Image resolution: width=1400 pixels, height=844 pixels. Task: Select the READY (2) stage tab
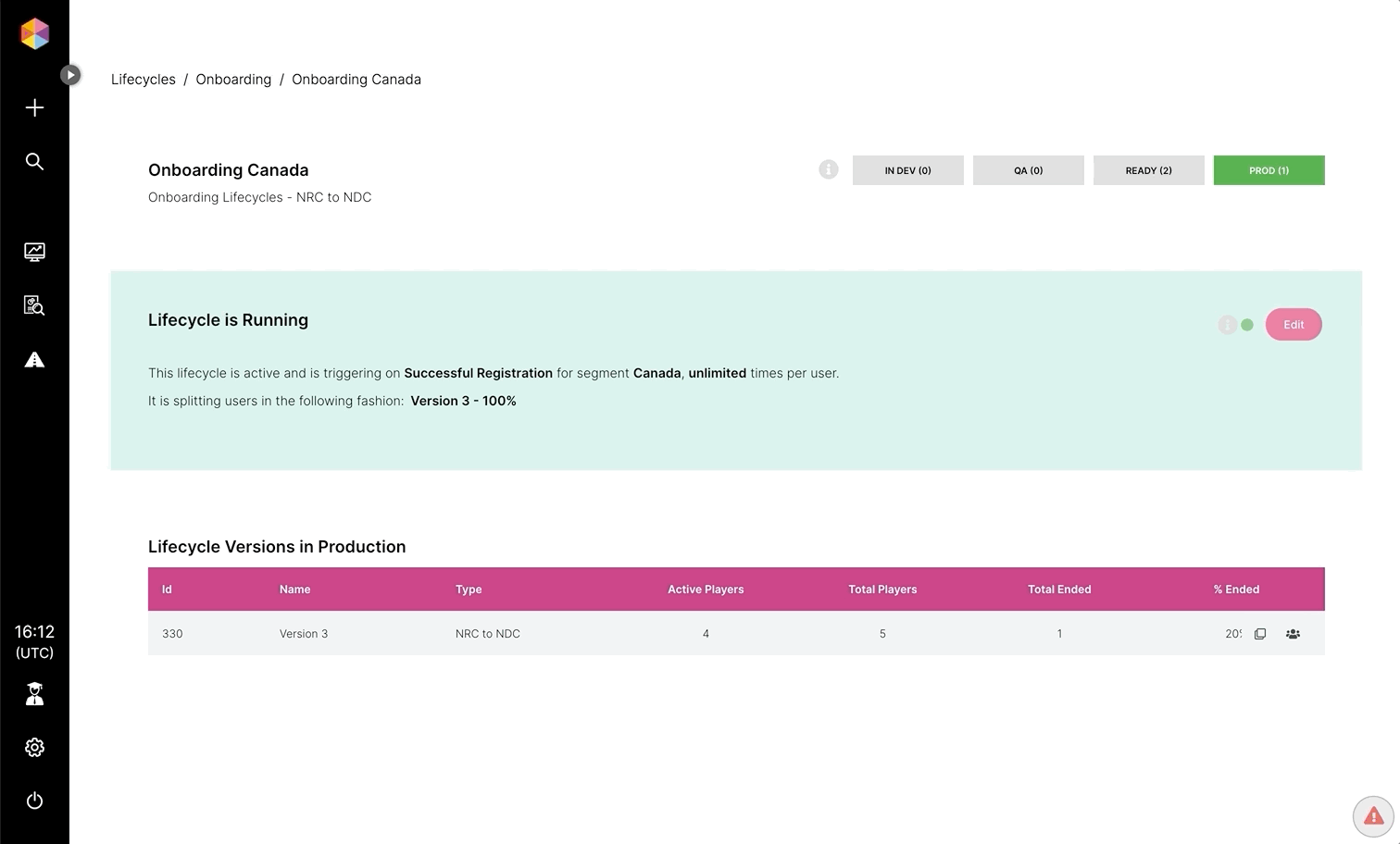click(1148, 170)
